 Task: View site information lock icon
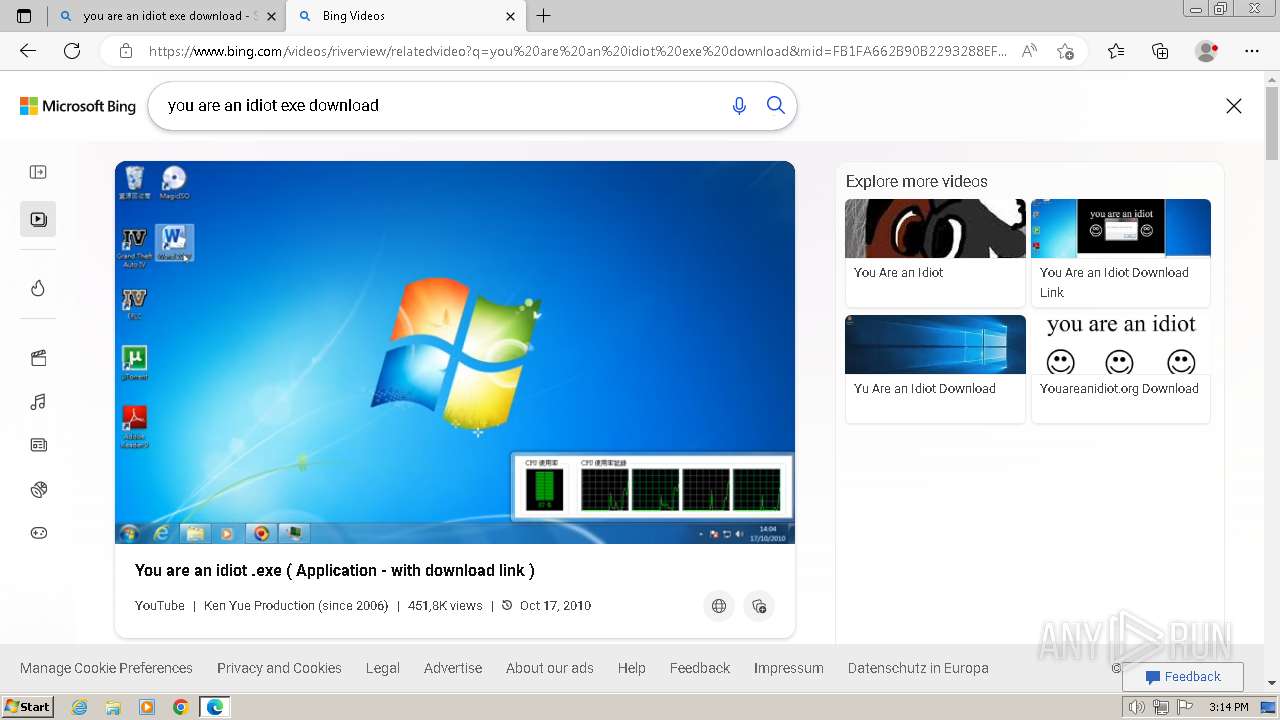125,51
